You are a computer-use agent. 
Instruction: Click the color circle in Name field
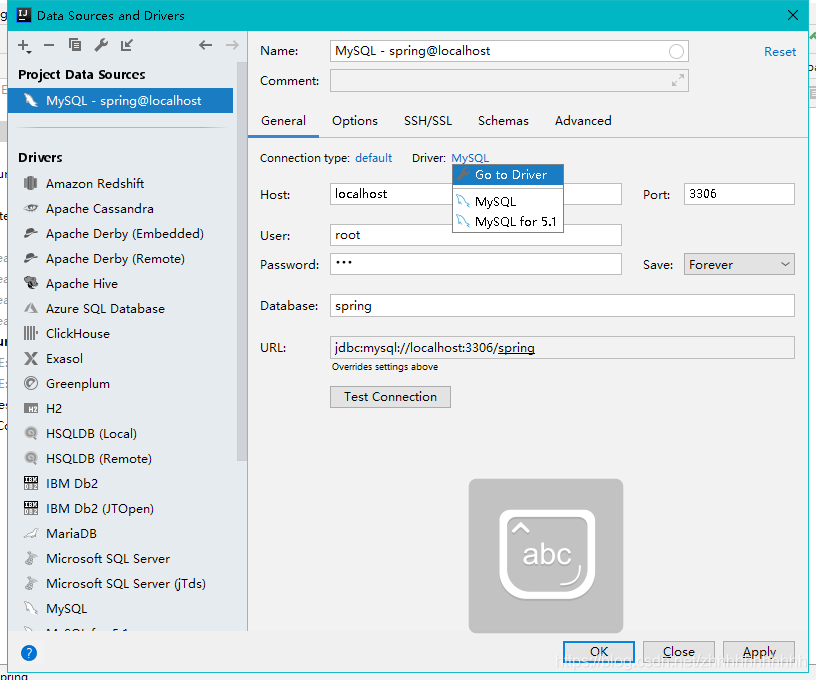click(x=676, y=51)
